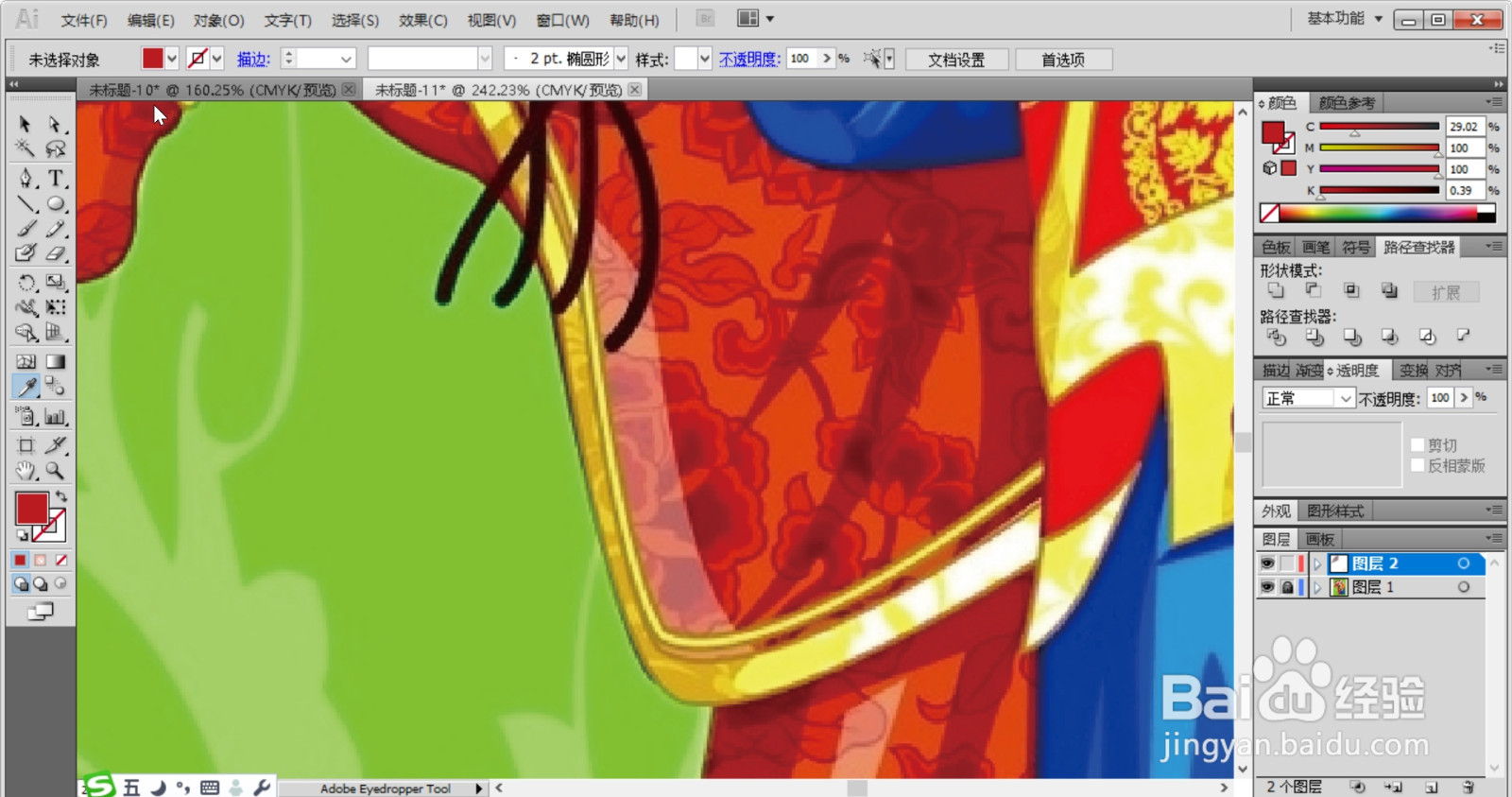
Task: Open 效果(C) menu
Action: pos(422,20)
